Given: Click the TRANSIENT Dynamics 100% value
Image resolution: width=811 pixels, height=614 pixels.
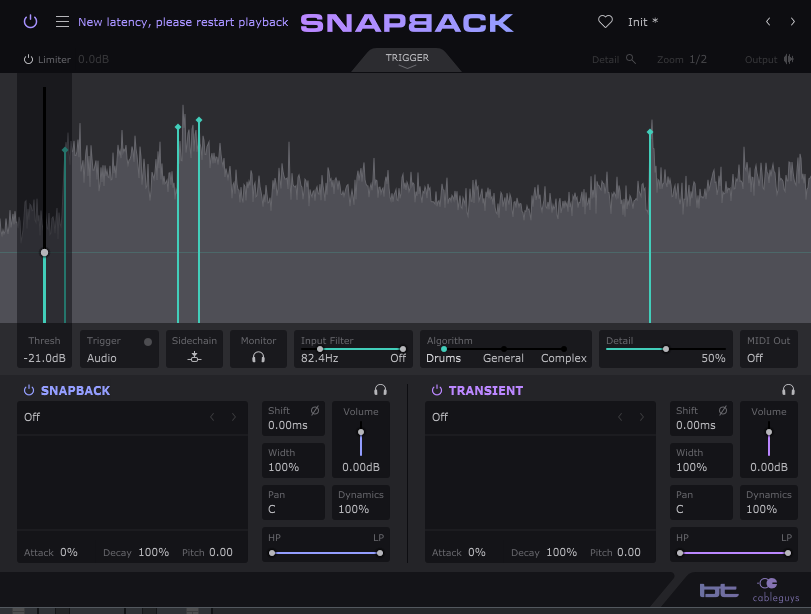Looking at the screenshot, I should (x=761, y=509).
